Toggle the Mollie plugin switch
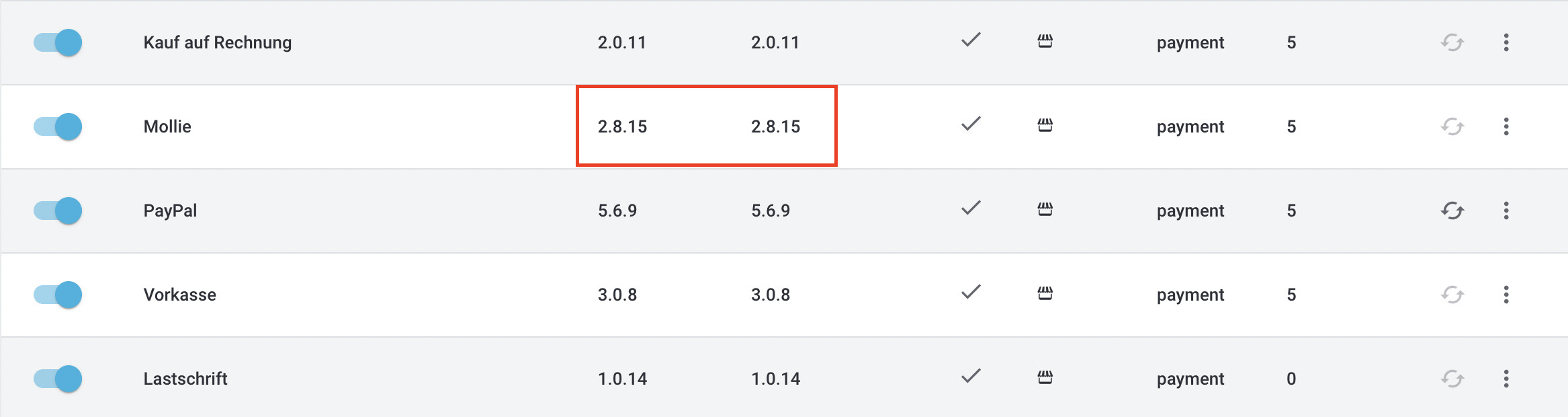 coord(58,126)
